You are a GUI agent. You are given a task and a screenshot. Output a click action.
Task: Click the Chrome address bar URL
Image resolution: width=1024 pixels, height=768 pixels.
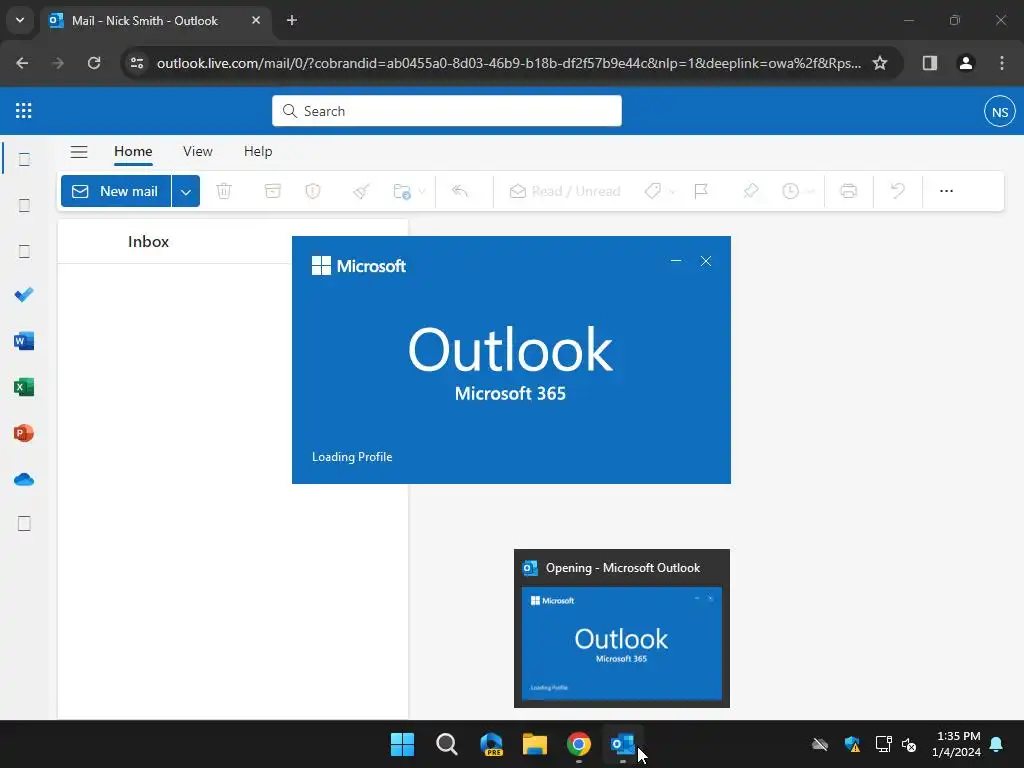click(x=509, y=63)
